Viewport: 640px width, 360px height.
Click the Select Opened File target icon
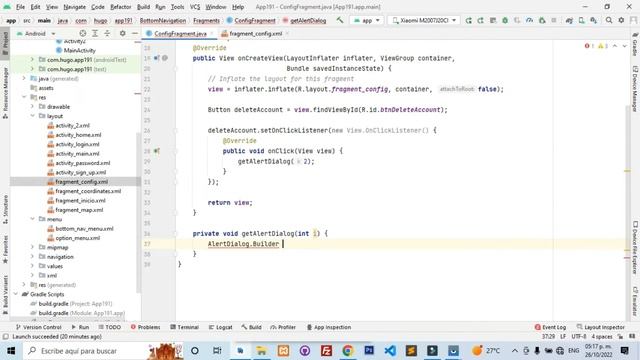click(83, 33)
